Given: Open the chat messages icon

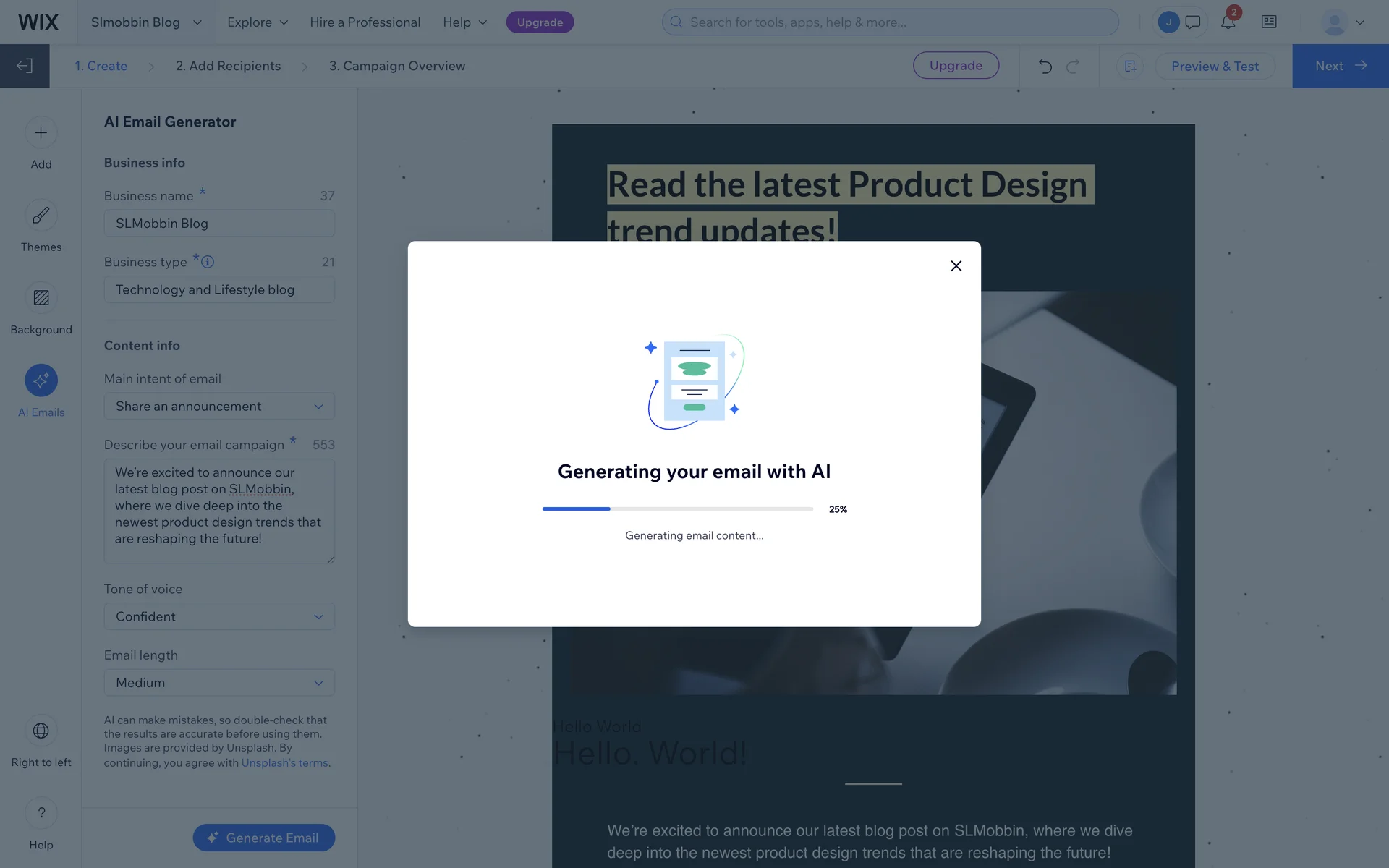Looking at the screenshot, I should 1193,22.
